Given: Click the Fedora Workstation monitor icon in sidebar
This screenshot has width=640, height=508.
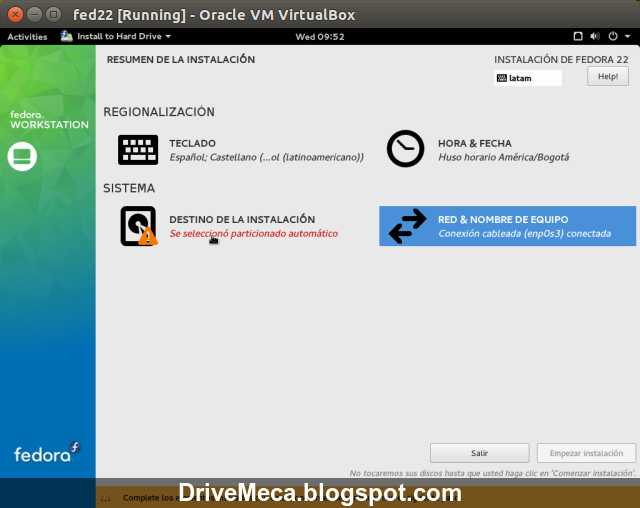Looking at the screenshot, I should 22,156.
